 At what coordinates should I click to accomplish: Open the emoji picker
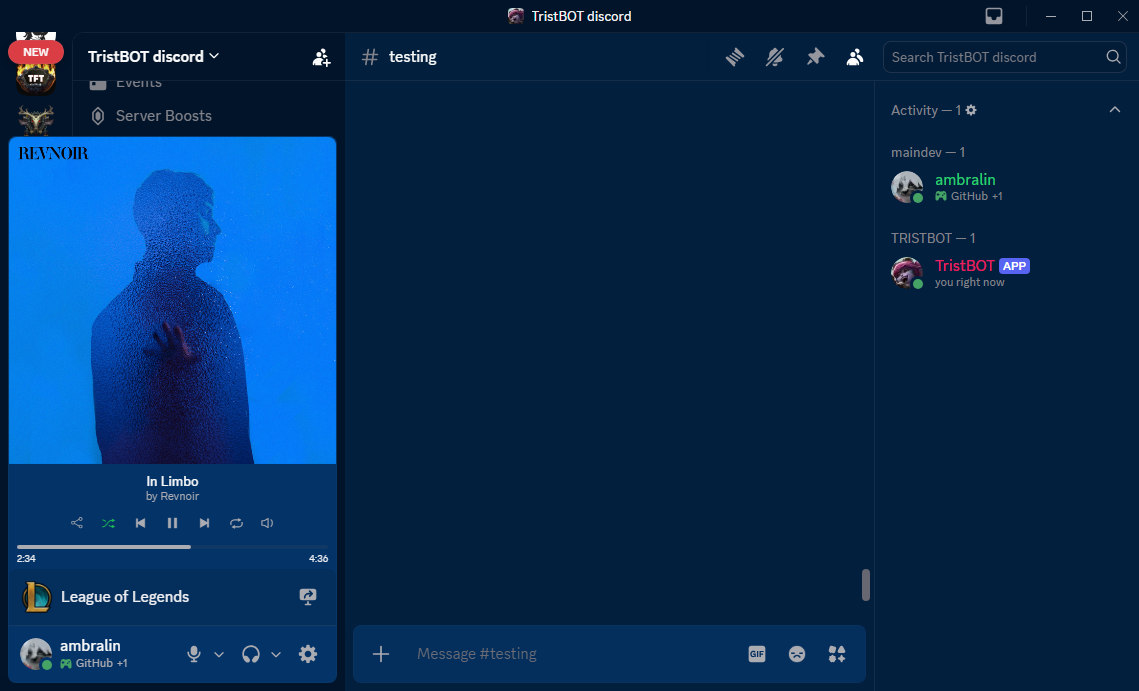[797, 654]
